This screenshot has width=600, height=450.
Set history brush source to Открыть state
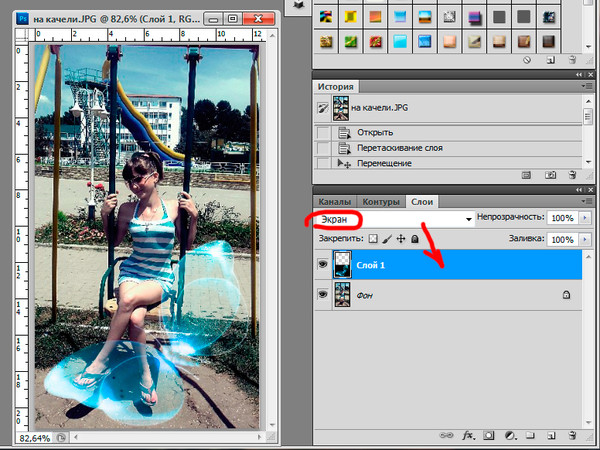(x=323, y=133)
